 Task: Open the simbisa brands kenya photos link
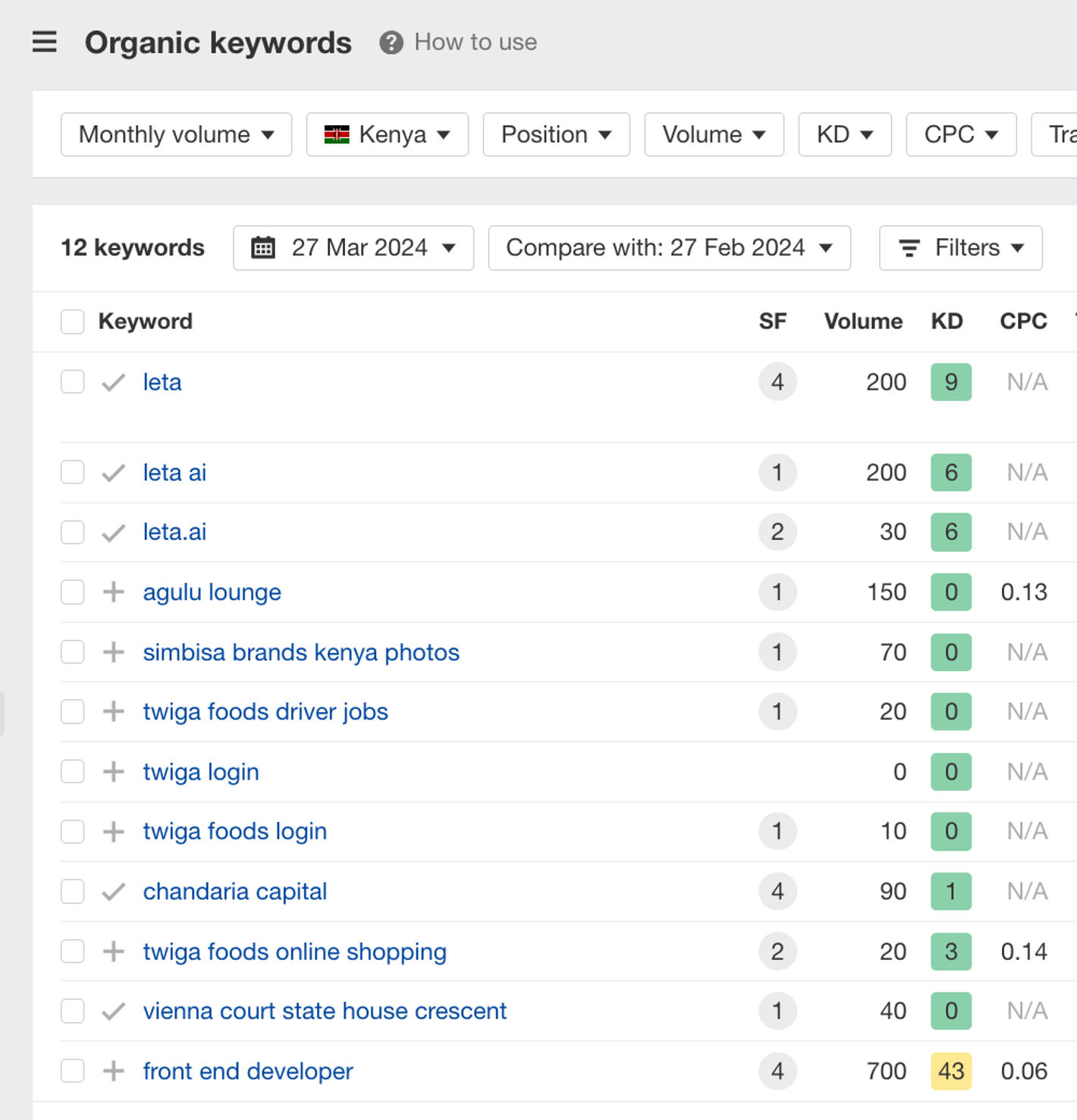(x=301, y=652)
